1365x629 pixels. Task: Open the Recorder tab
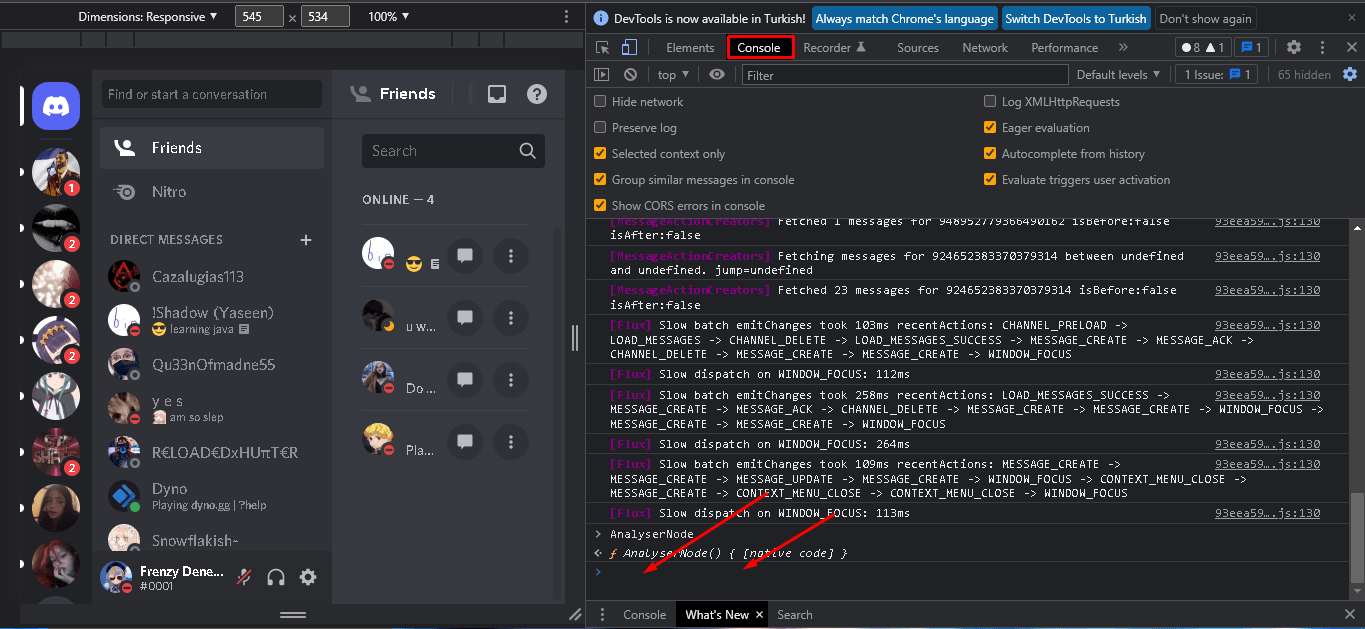[835, 48]
